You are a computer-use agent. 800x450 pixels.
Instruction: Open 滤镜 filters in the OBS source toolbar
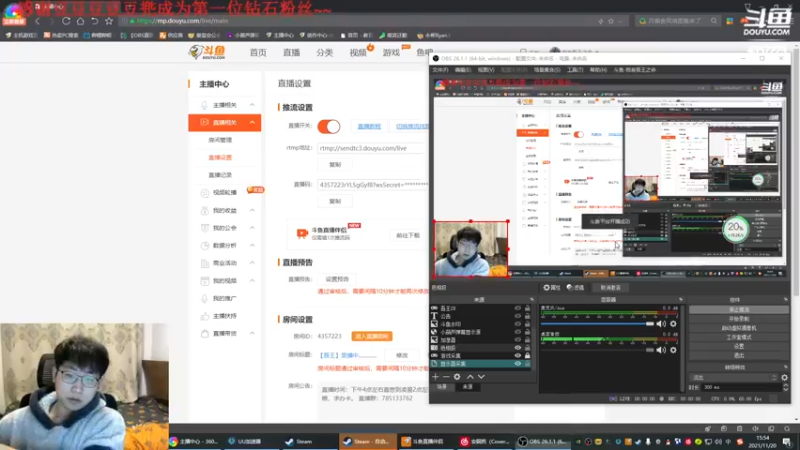576,287
